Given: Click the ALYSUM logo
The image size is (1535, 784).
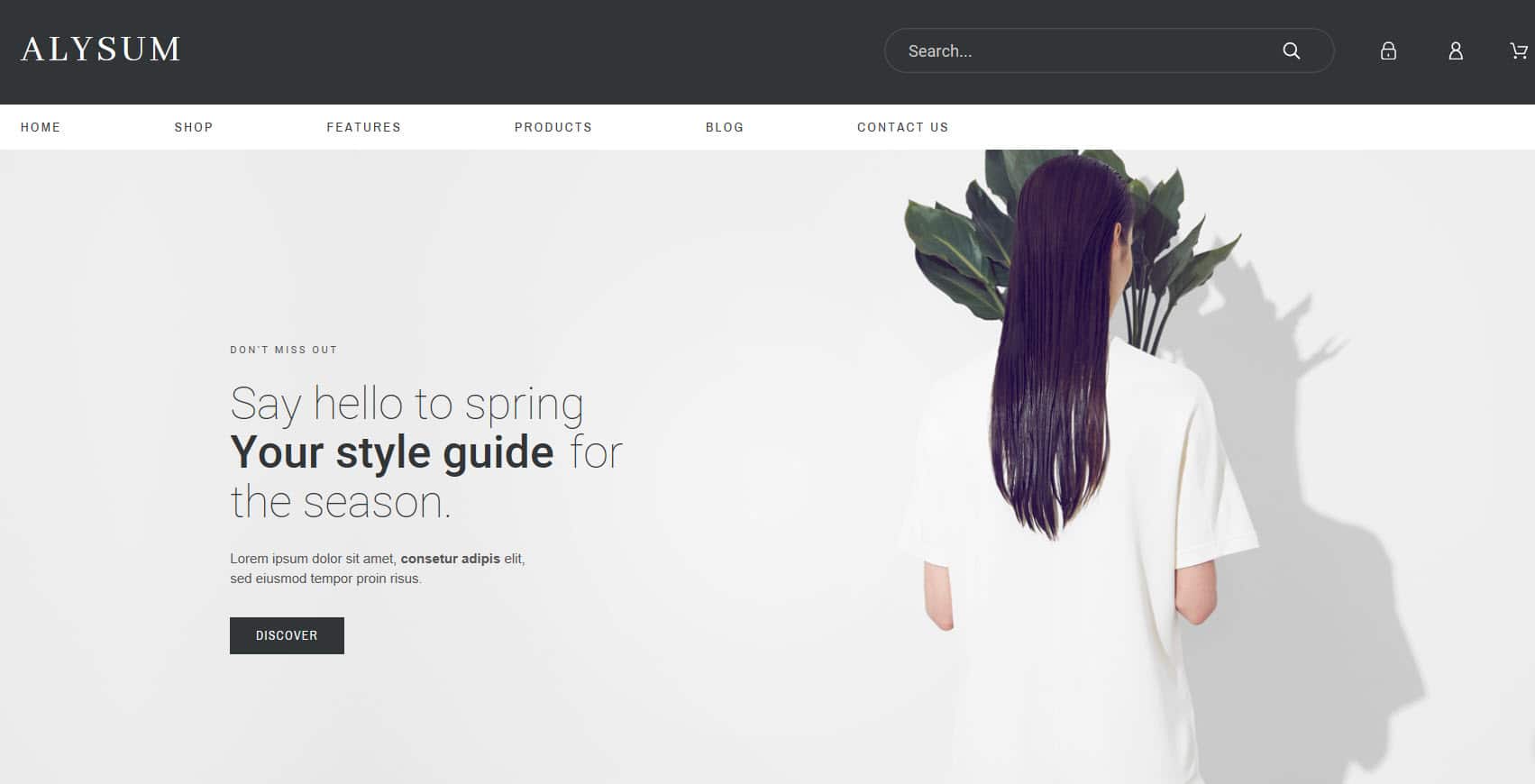Looking at the screenshot, I should (101, 50).
